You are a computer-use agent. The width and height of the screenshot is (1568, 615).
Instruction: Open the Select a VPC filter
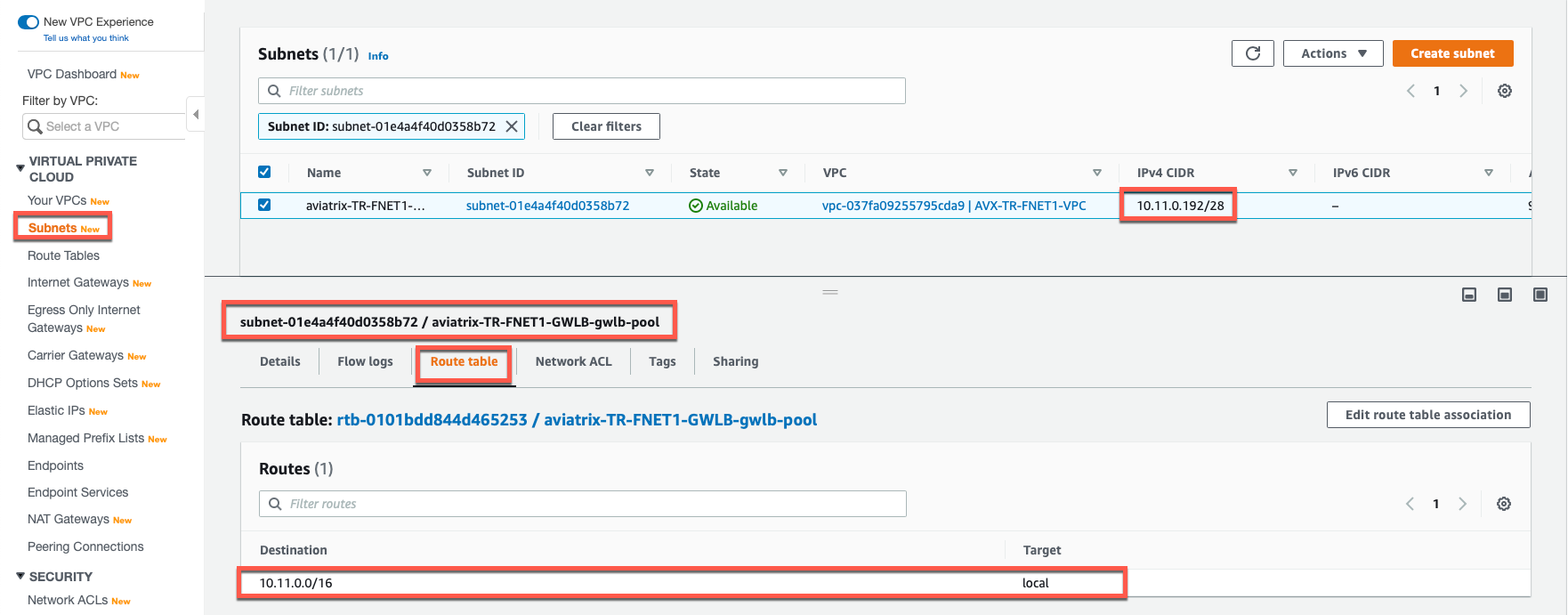pyautogui.click(x=104, y=126)
